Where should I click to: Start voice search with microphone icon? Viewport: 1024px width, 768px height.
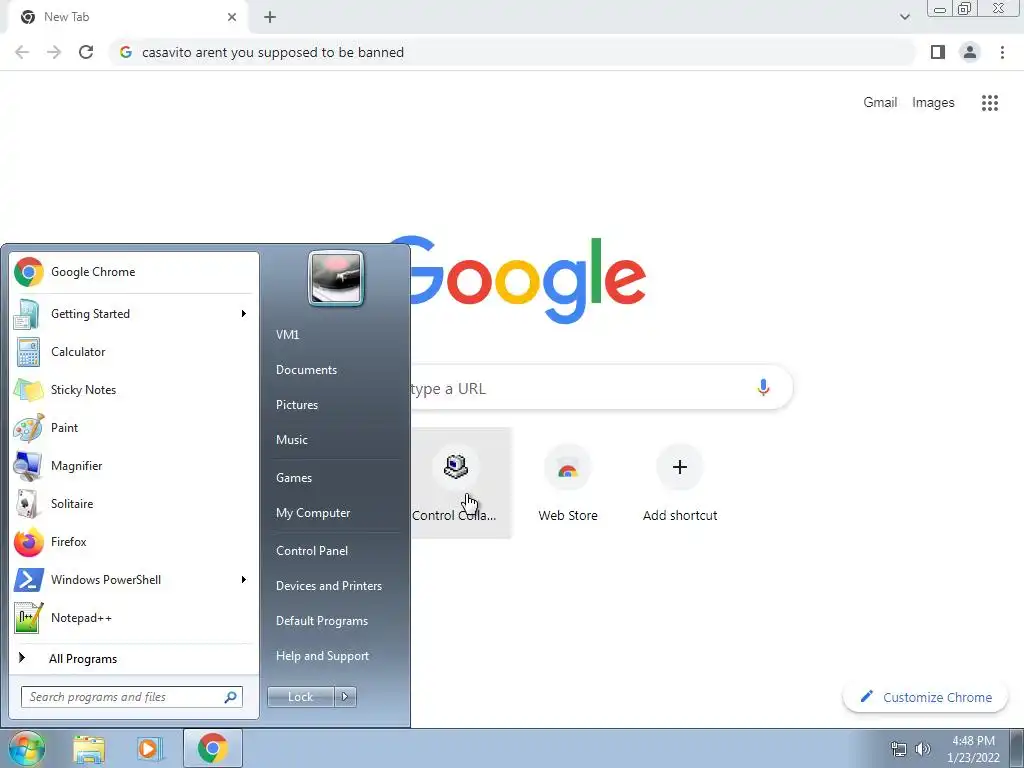pyautogui.click(x=763, y=388)
